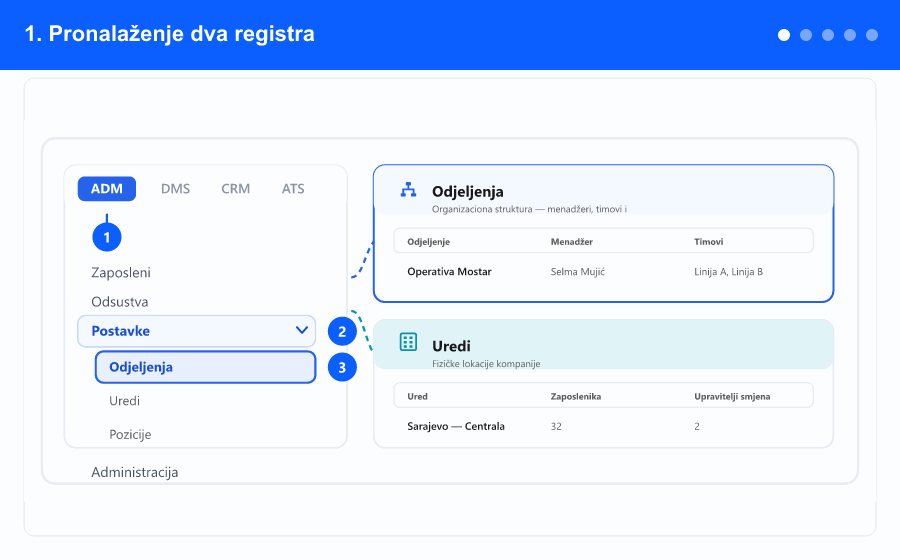
Task: Select the Operativa Mostar row cell
Action: tap(449, 272)
